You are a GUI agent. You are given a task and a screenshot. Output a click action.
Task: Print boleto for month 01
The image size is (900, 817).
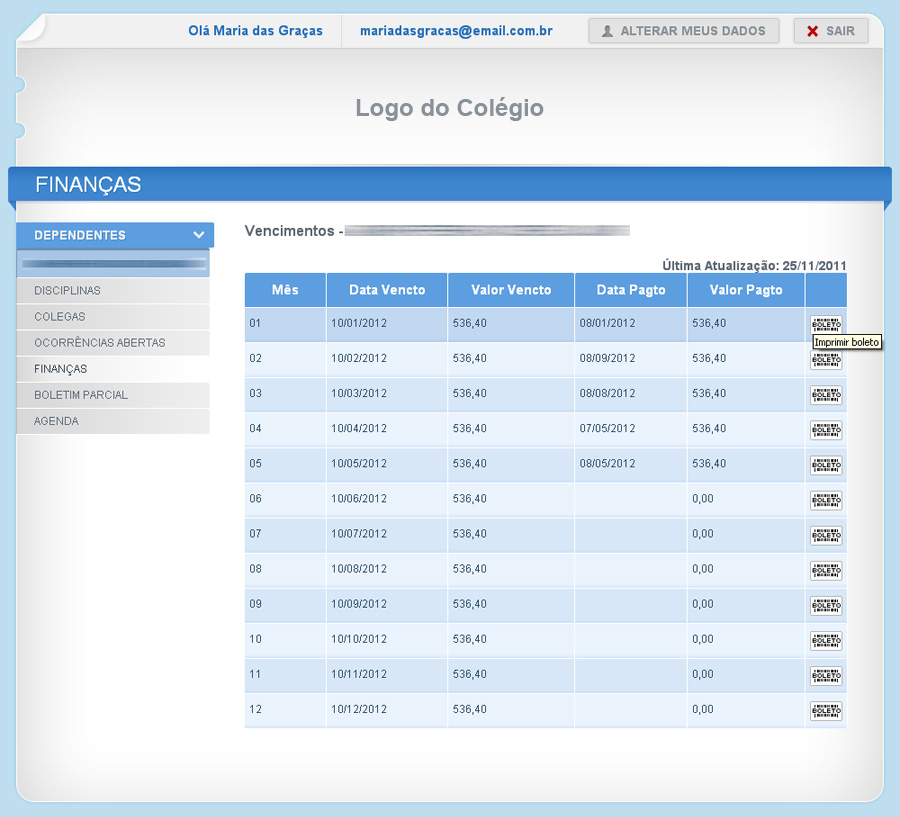[826, 324]
